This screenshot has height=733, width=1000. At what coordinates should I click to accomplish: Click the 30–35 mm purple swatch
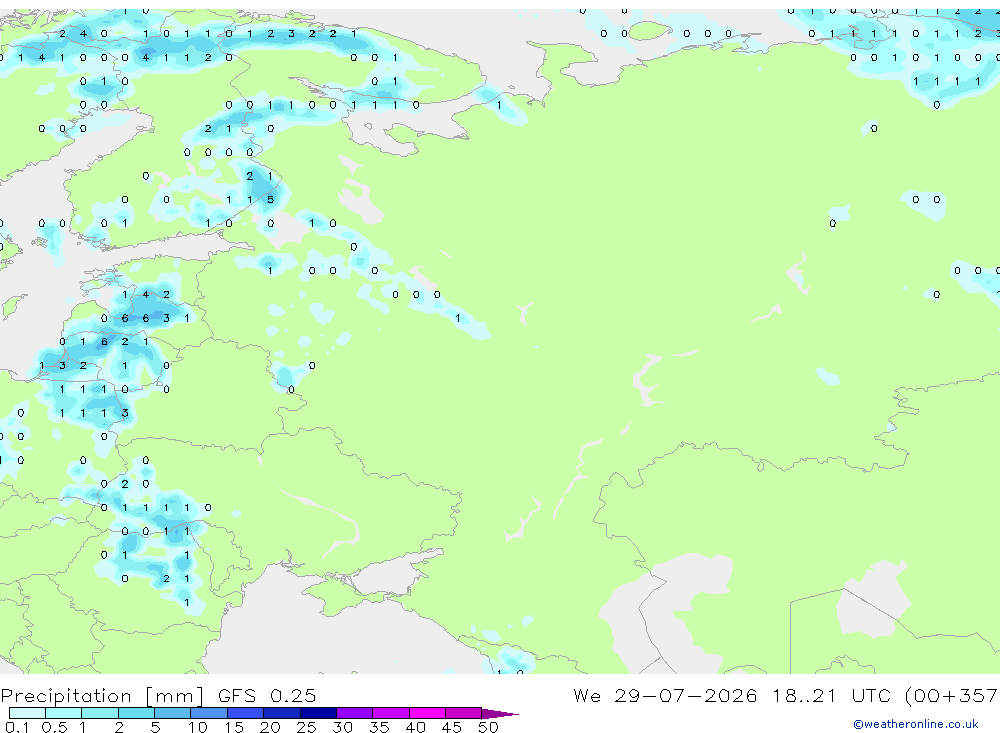click(x=355, y=713)
